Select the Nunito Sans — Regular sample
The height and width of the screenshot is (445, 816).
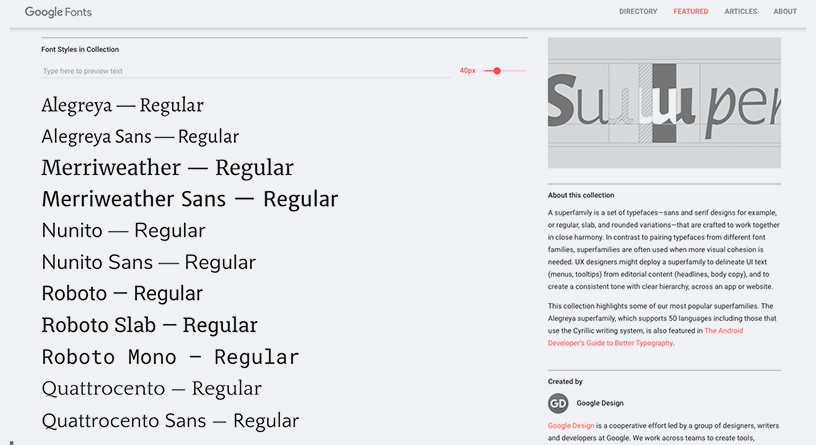click(148, 262)
